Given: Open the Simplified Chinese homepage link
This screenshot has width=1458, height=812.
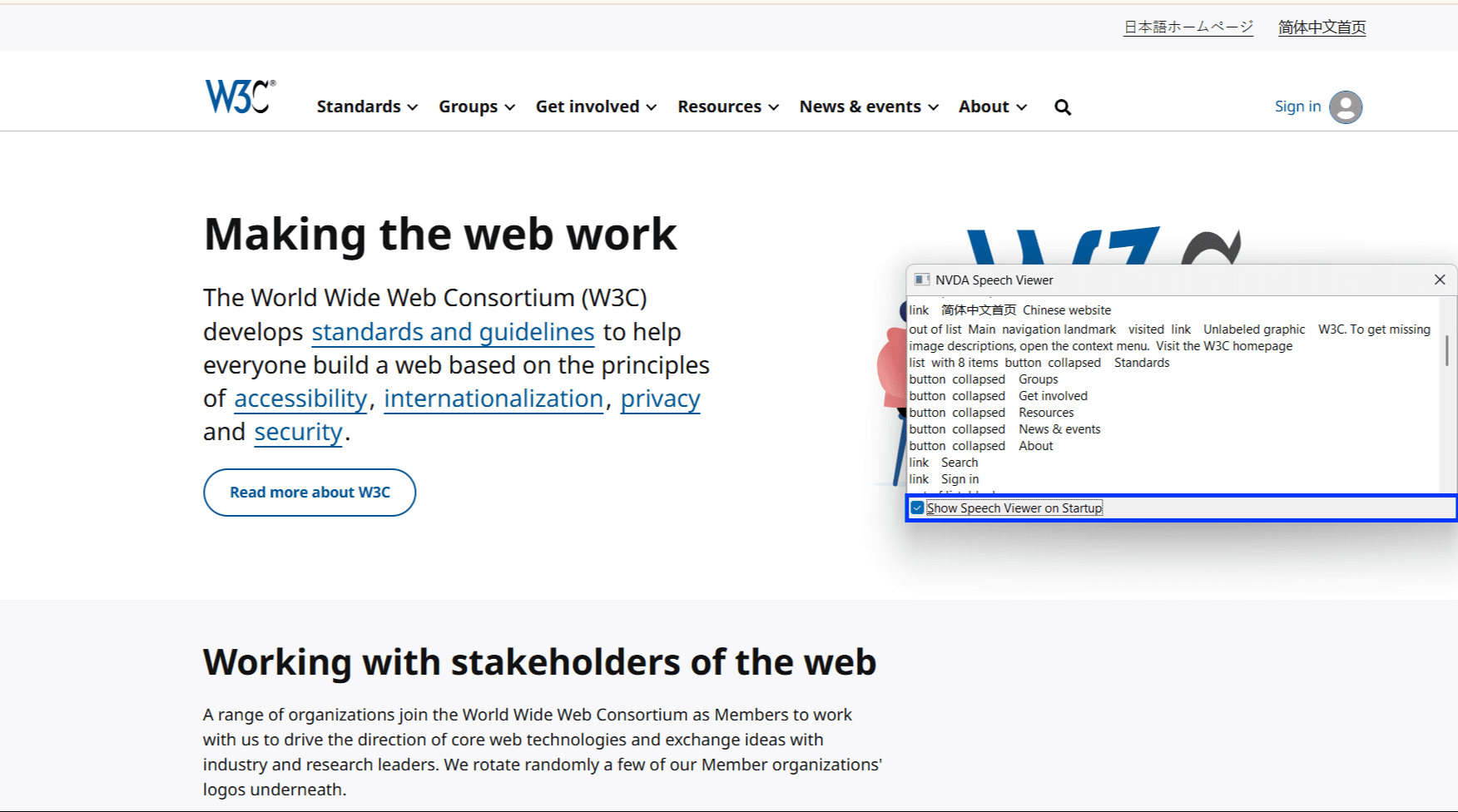Looking at the screenshot, I should [x=1322, y=27].
